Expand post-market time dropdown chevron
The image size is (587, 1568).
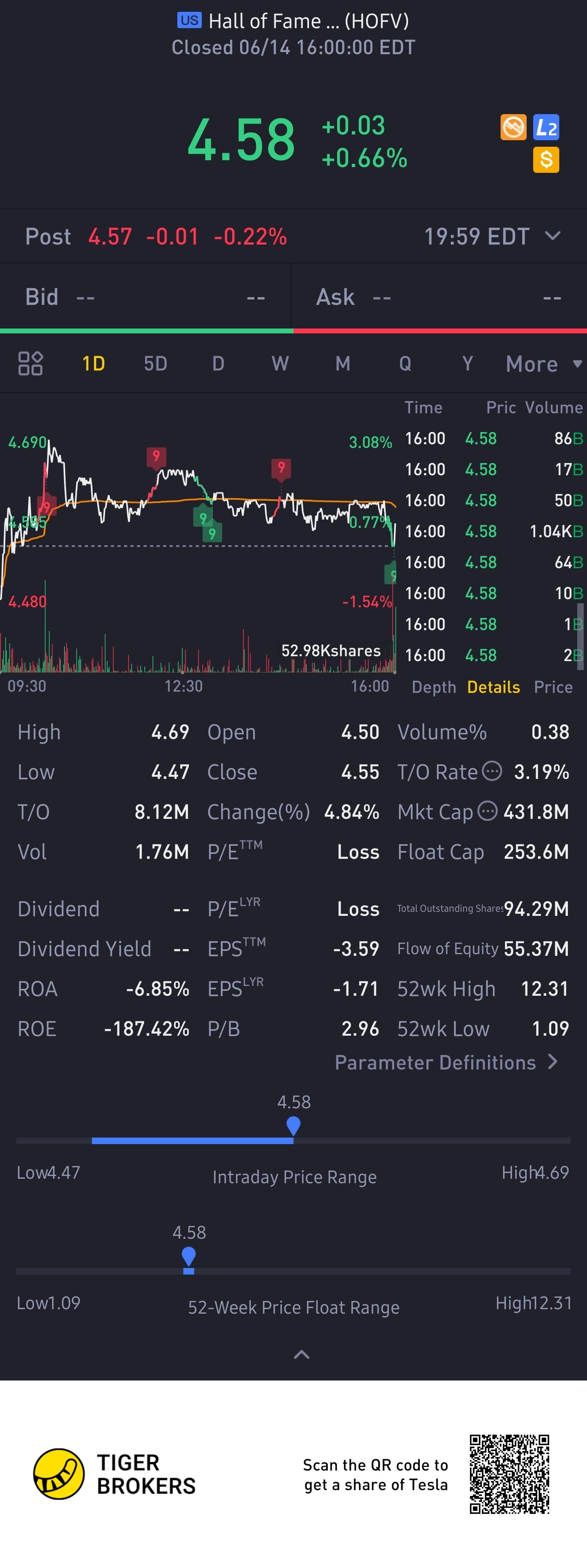click(x=552, y=236)
